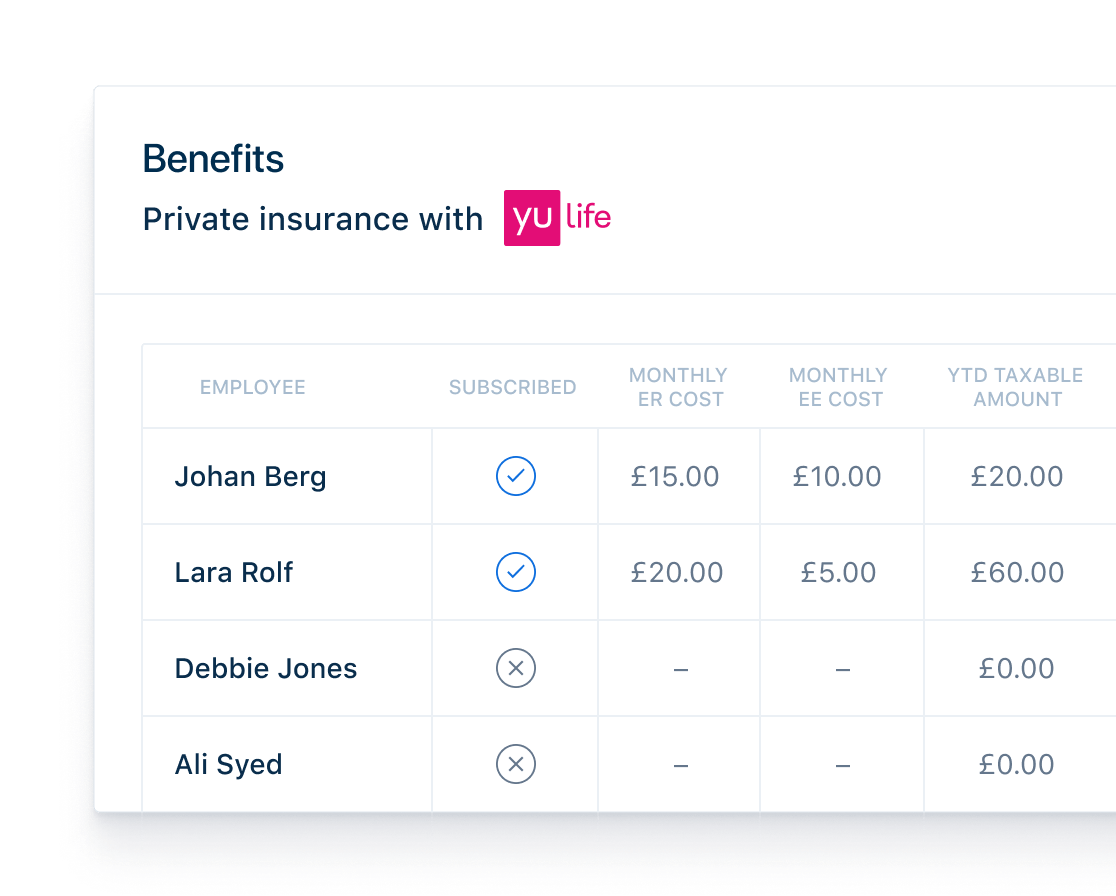The image size is (1116, 896).
Task: Toggle Johan Berg's subscribed checkmark
Action: coord(516,476)
